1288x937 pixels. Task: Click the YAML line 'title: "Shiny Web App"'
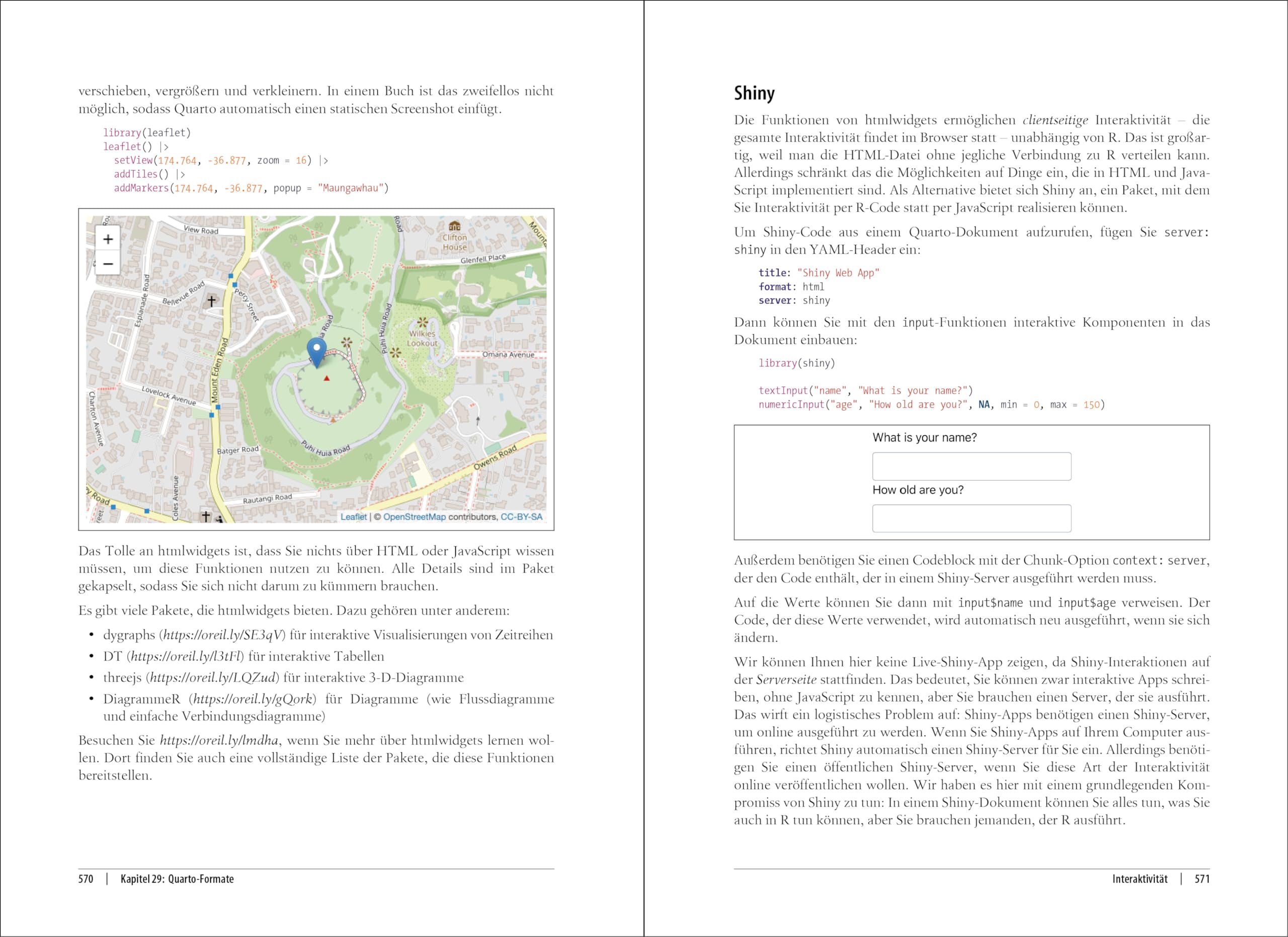(819, 273)
